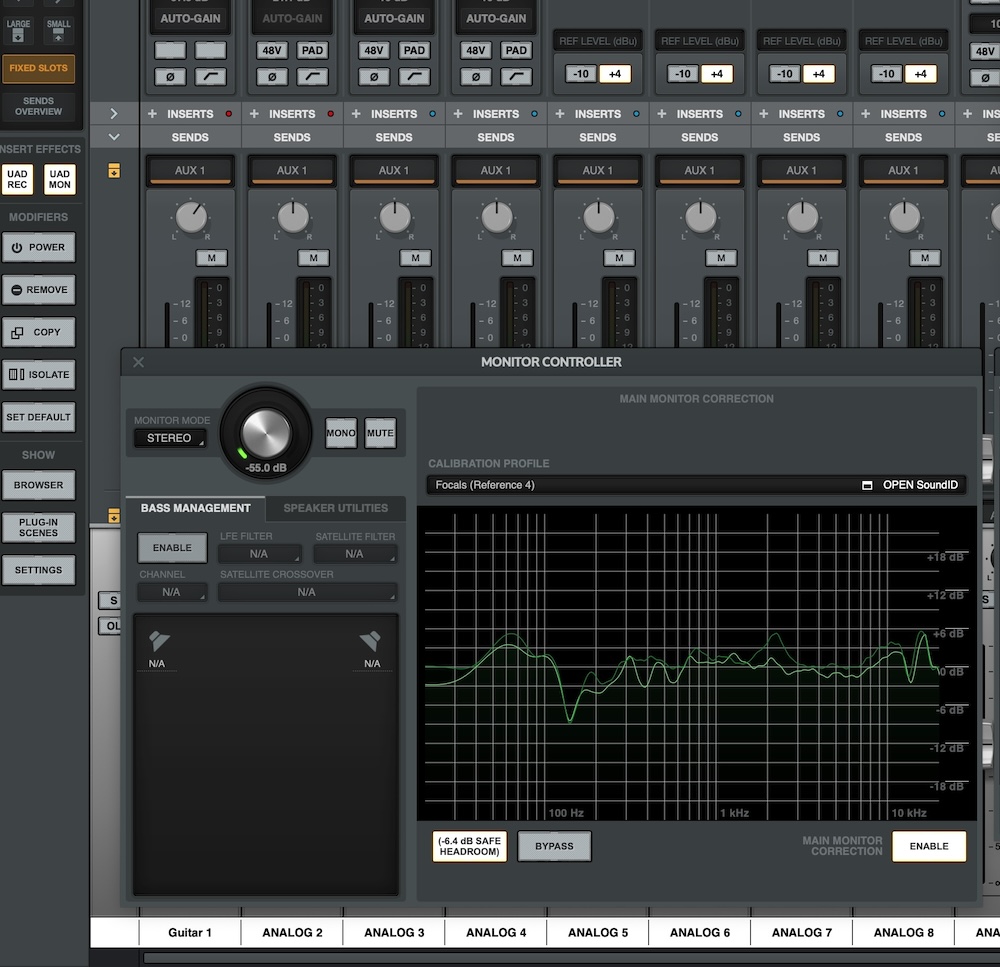Click the ISOLATE modifier button
This screenshot has width=1000, height=967.
click(39, 374)
